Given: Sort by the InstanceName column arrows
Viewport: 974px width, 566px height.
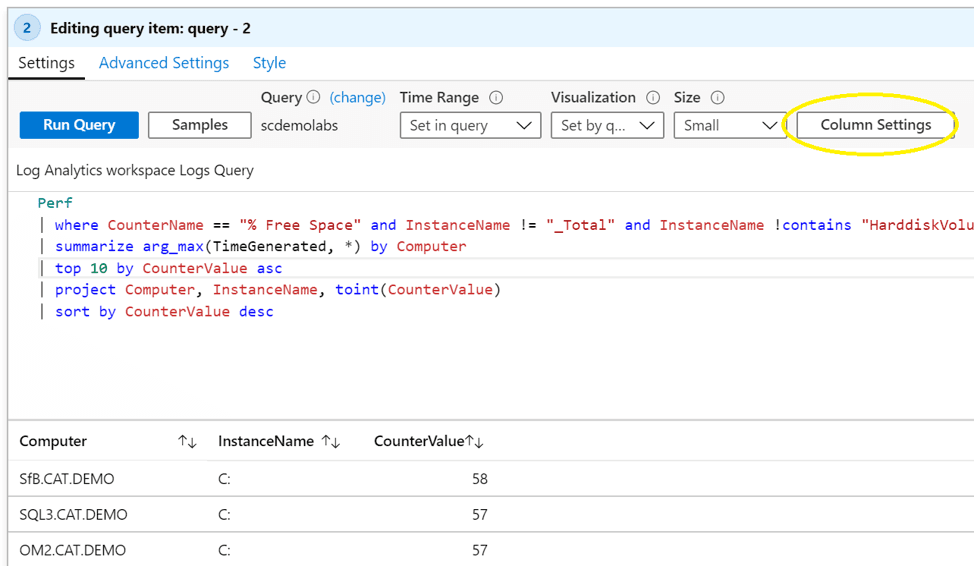Looking at the screenshot, I should 331,442.
